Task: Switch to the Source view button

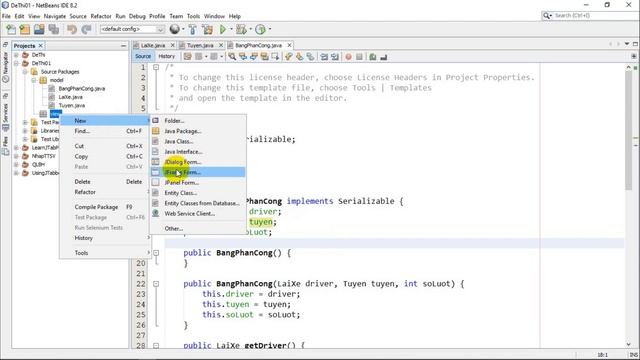Action: 143,56
